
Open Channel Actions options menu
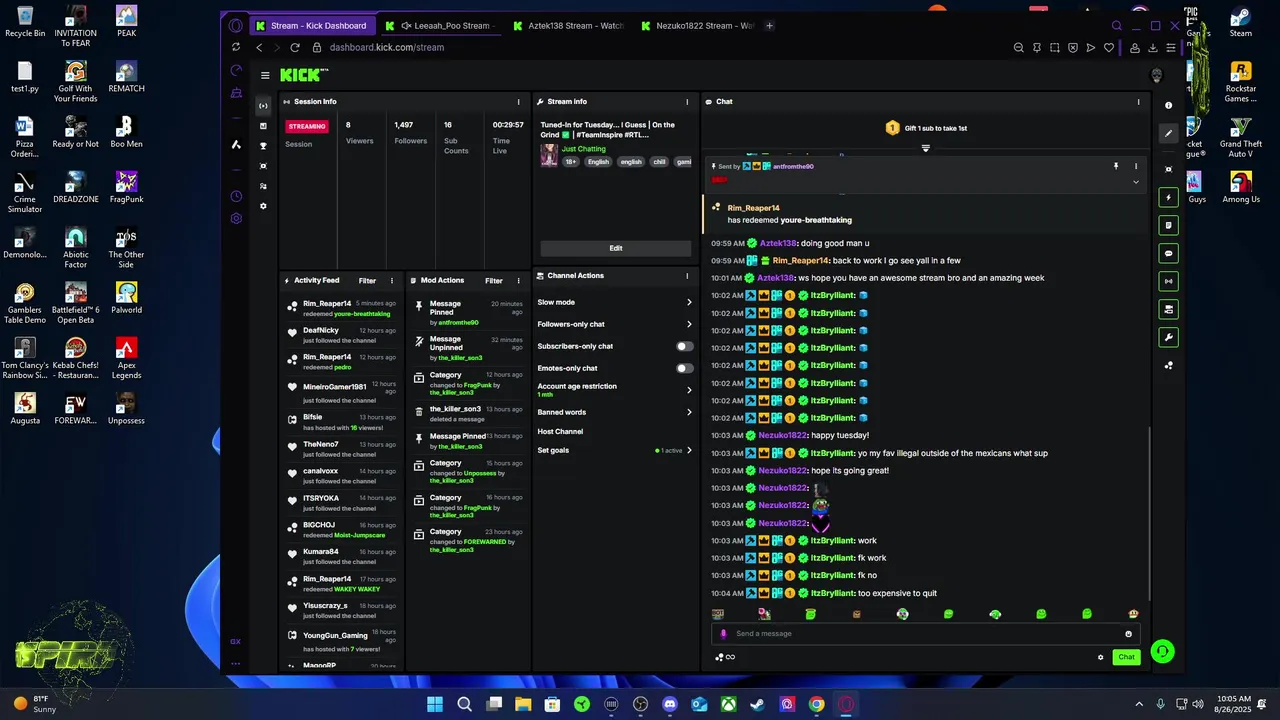pos(687,276)
